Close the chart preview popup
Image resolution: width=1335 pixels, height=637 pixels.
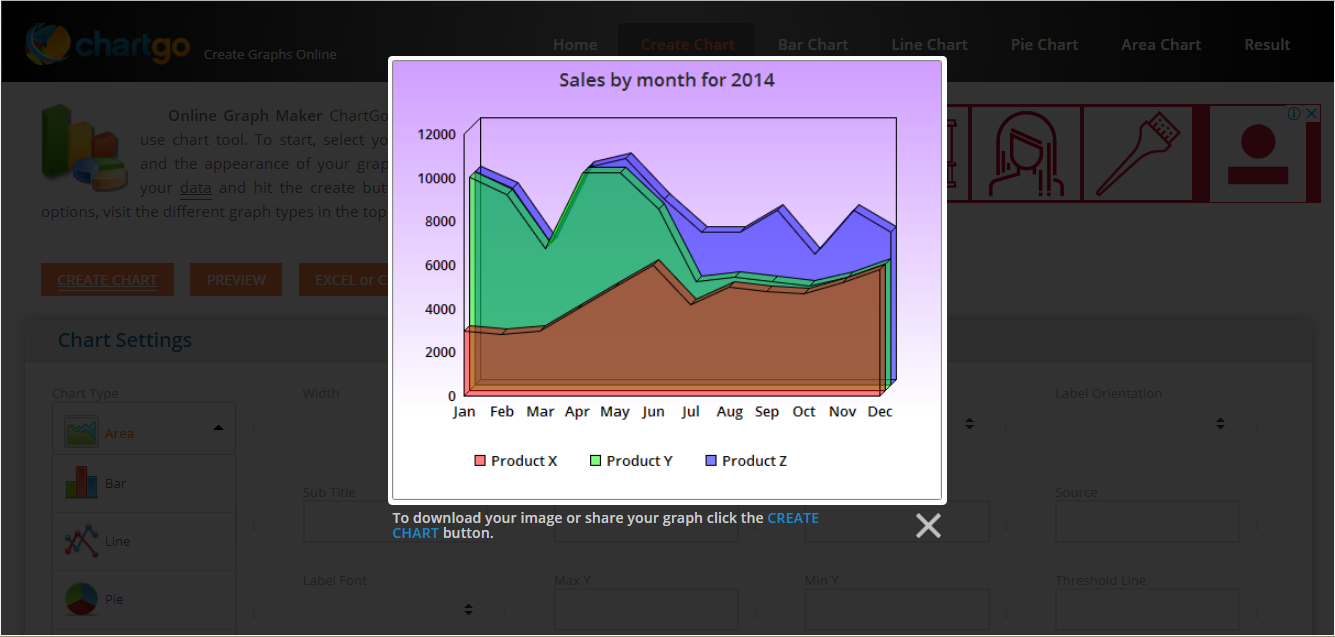point(928,526)
